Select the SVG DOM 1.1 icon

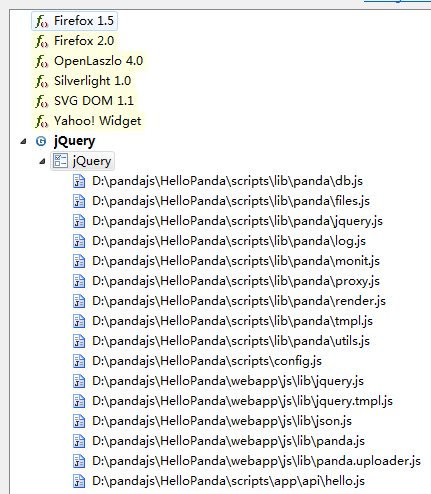pyautogui.click(x=42, y=101)
